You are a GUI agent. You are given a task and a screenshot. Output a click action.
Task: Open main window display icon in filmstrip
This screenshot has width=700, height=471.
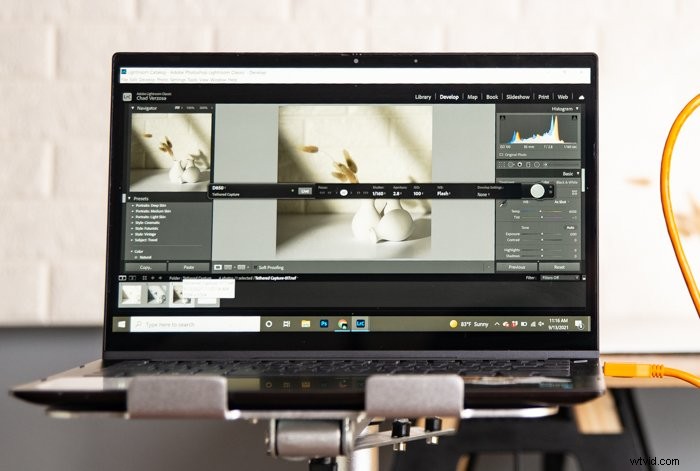(x=122, y=278)
